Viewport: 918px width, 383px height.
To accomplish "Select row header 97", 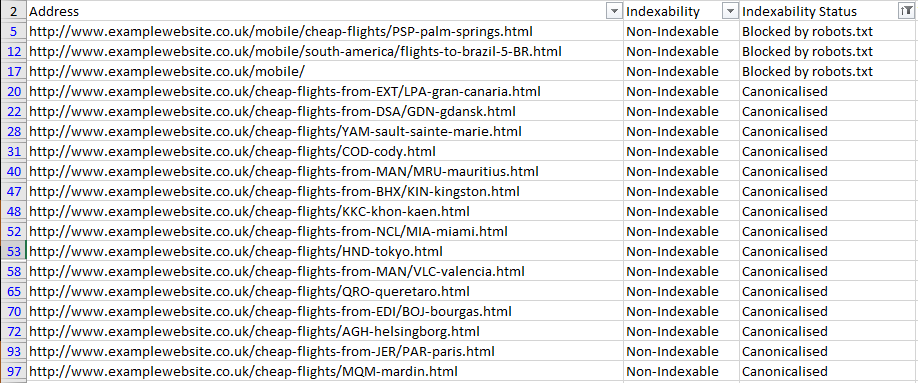I will [13, 371].
